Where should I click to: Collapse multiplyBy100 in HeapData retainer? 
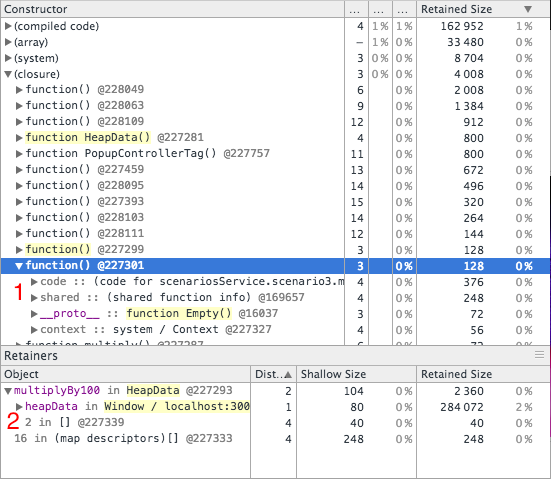click(8, 391)
